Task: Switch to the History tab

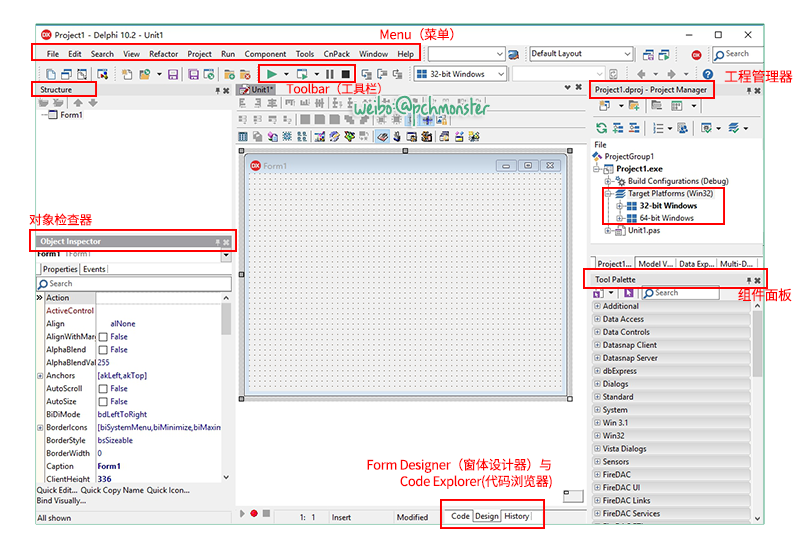Action: [516, 516]
